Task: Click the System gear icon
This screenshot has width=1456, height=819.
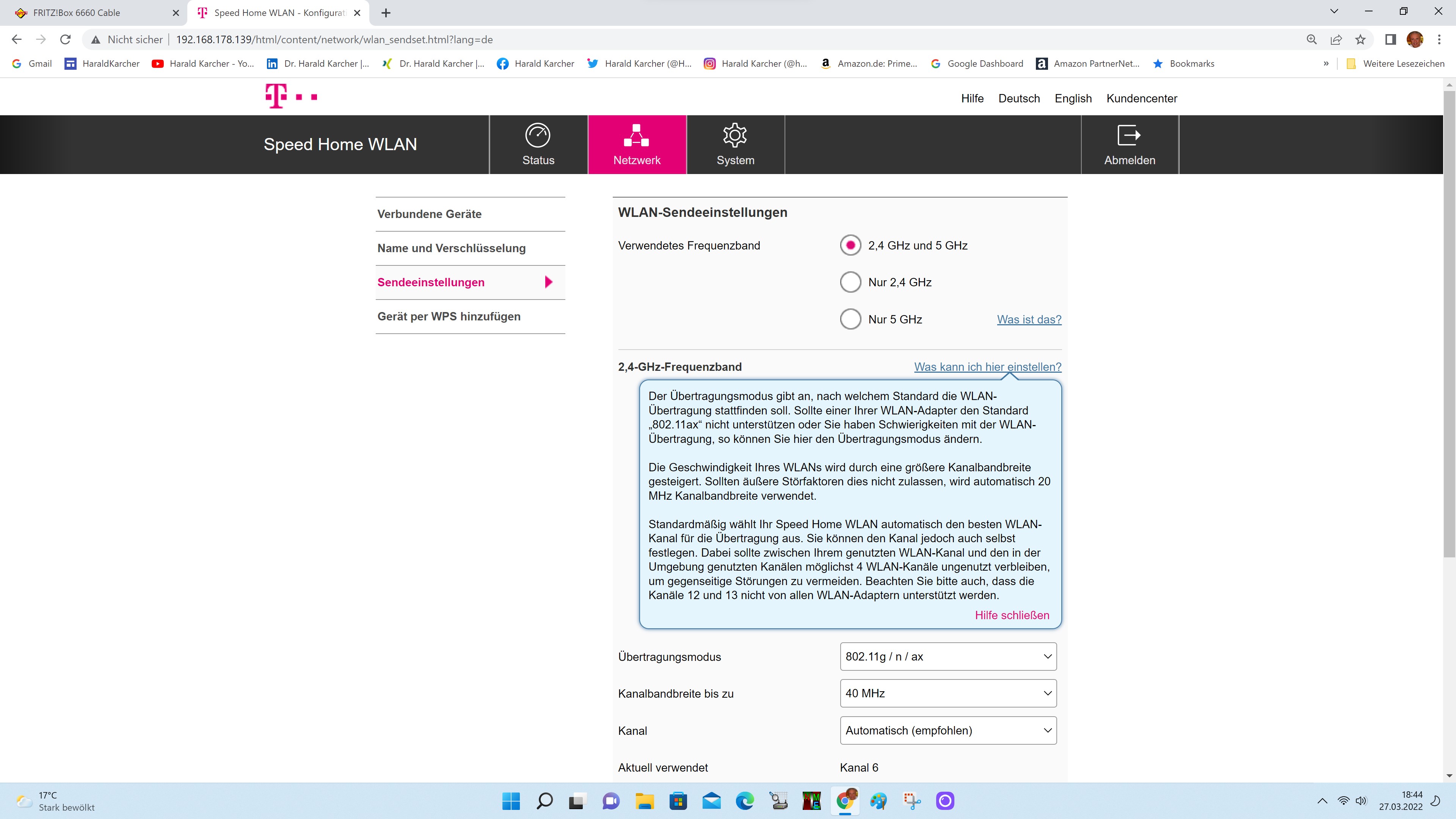Action: pyautogui.click(x=735, y=136)
